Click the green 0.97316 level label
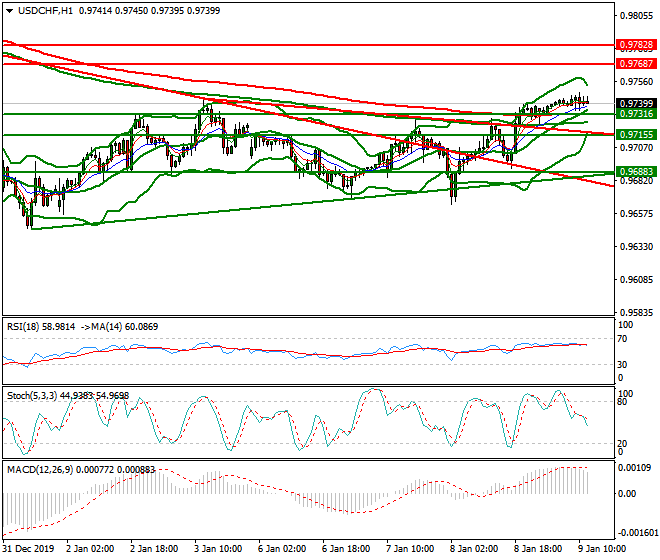The height and width of the screenshot is (560, 660). click(x=636, y=114)
